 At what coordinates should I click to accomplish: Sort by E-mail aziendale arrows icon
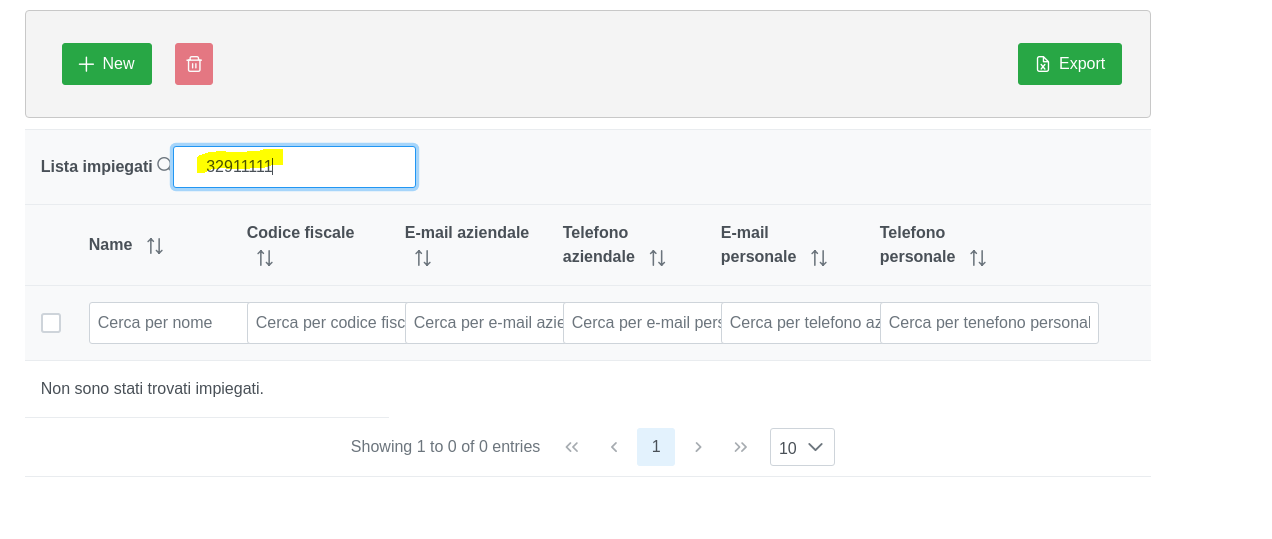click(x=423, y=258)
